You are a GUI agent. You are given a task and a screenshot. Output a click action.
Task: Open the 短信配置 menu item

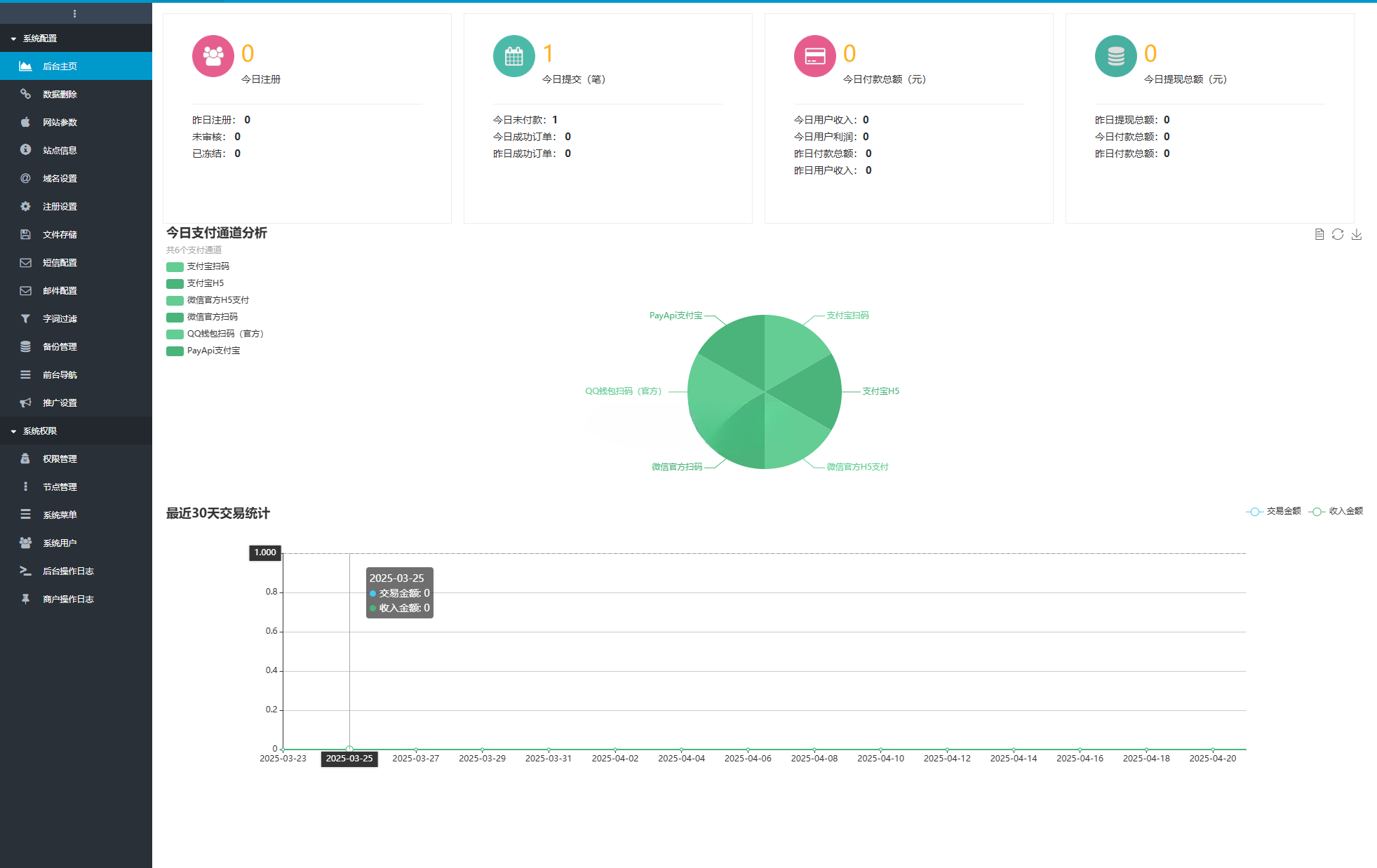60,262
